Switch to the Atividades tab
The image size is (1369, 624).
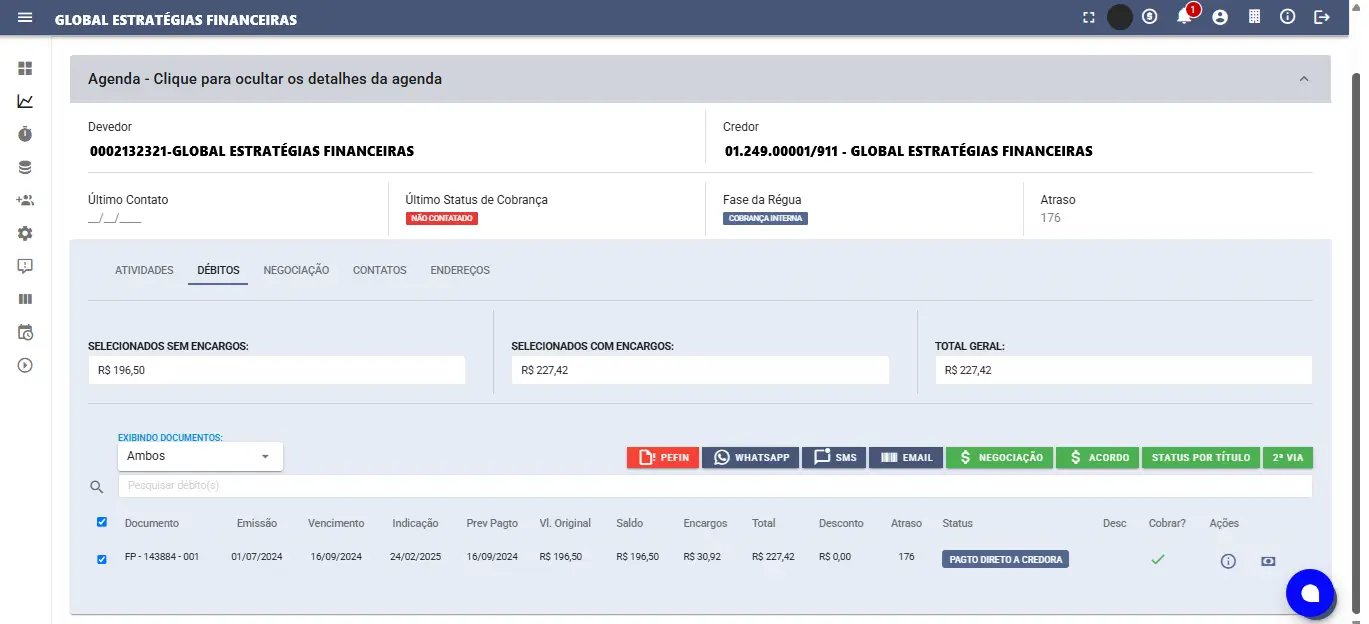[x=144, y=270]
